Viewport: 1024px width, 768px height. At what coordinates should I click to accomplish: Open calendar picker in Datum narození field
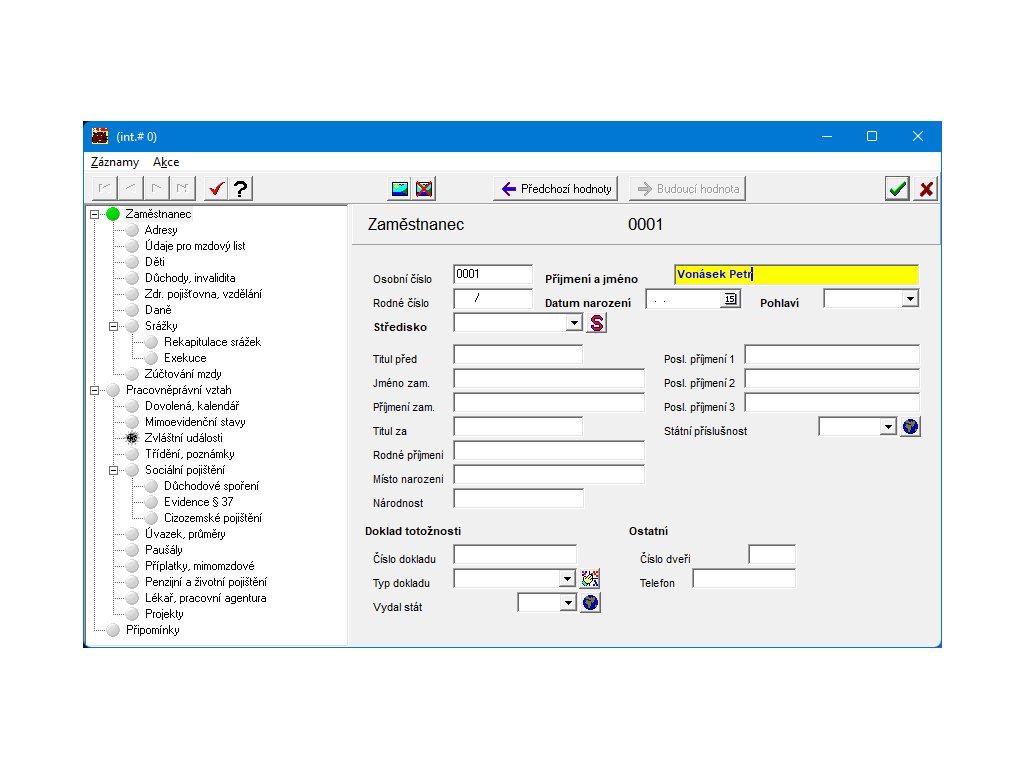click(730, 299)
